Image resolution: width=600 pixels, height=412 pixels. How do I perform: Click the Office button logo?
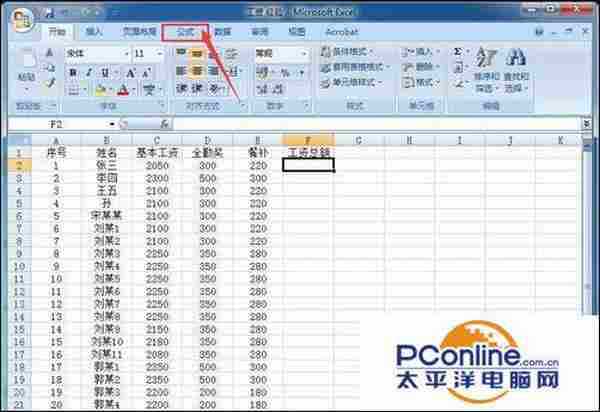click(22, 19)
